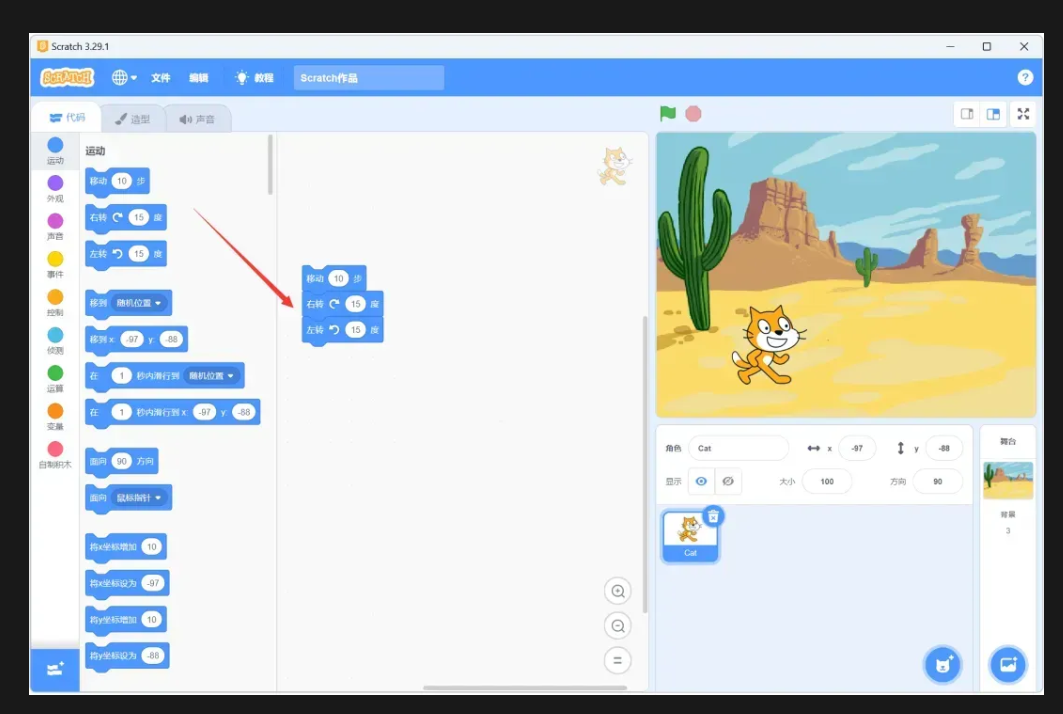Select the Cat sprite thumbnail
This screenshot has height=714, width=1063.
click(x=690, y=536)
